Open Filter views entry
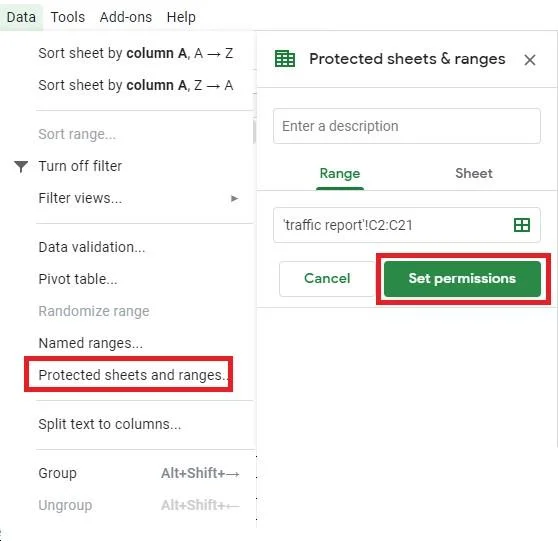 (80, 198)
